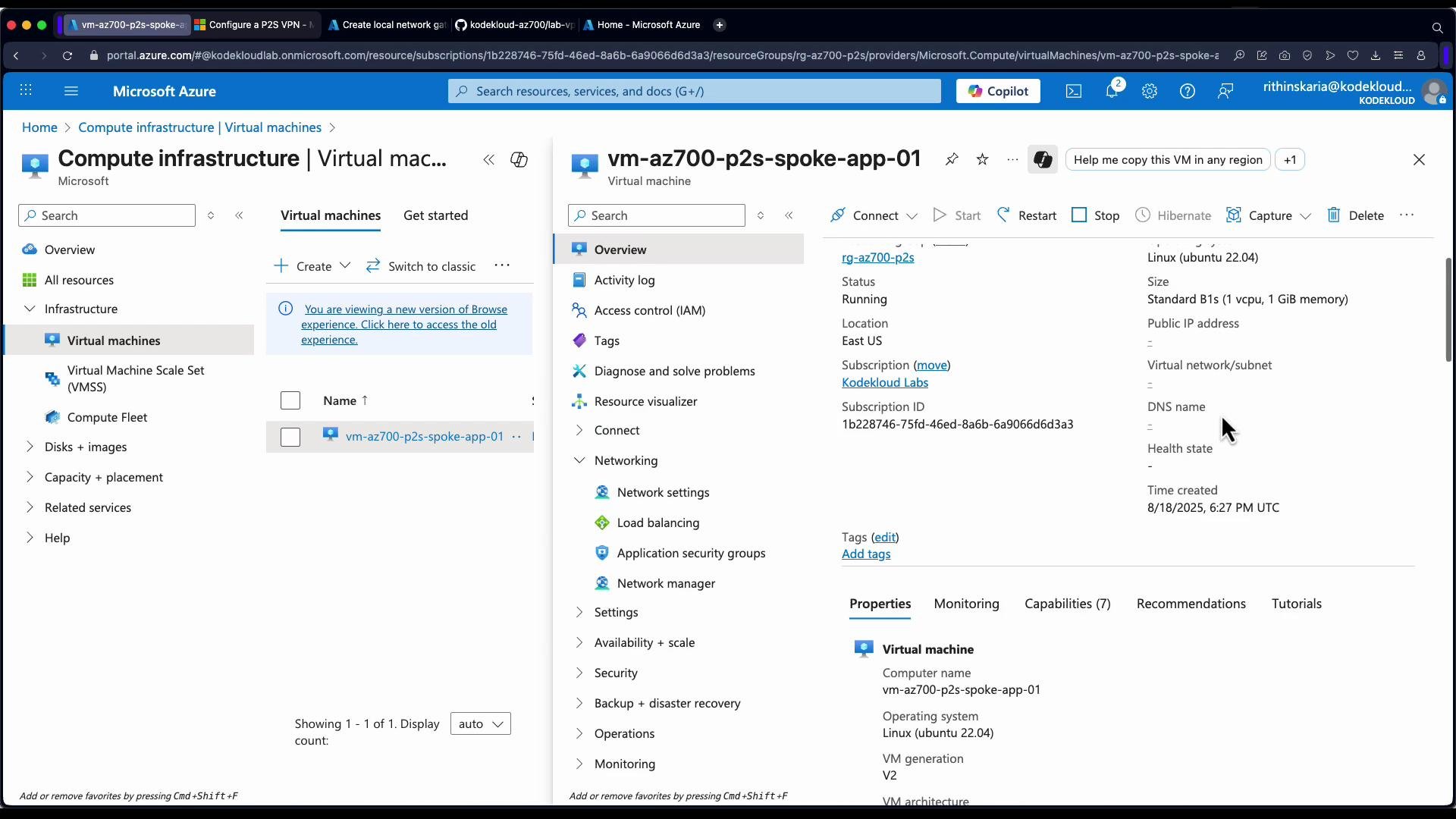Select all VMs with header checkbox

(x=290, y=400)
